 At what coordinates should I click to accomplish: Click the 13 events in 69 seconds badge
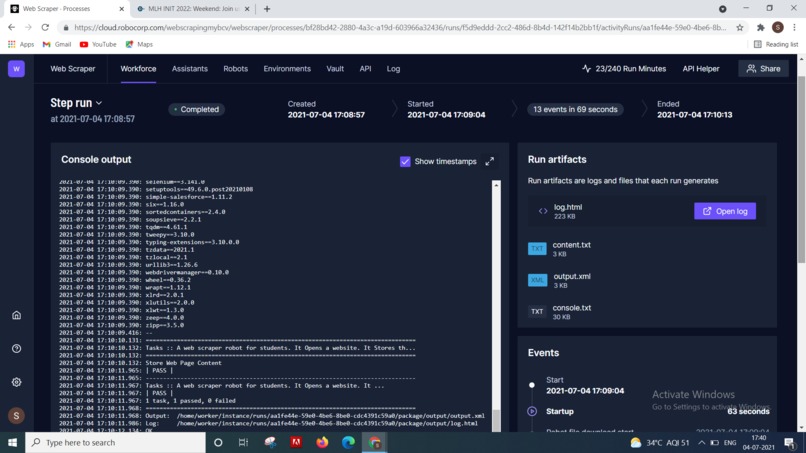pos(575,110)
